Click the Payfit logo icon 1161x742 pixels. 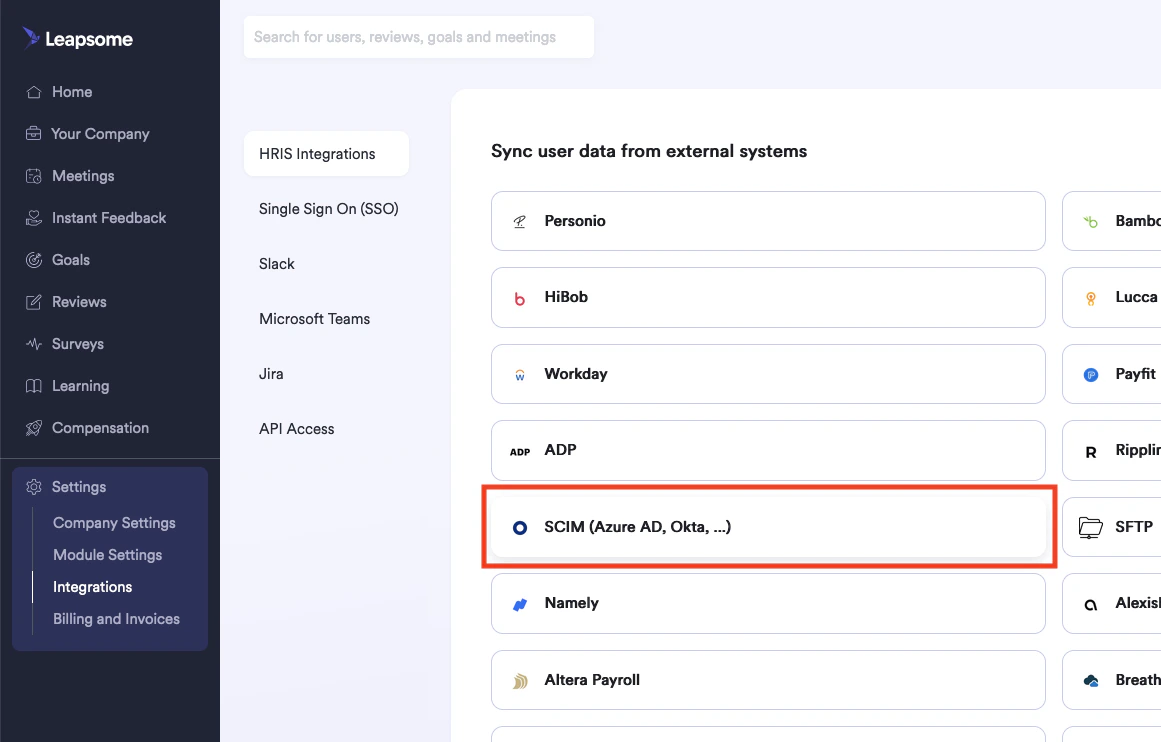[x=1091, y=375]
